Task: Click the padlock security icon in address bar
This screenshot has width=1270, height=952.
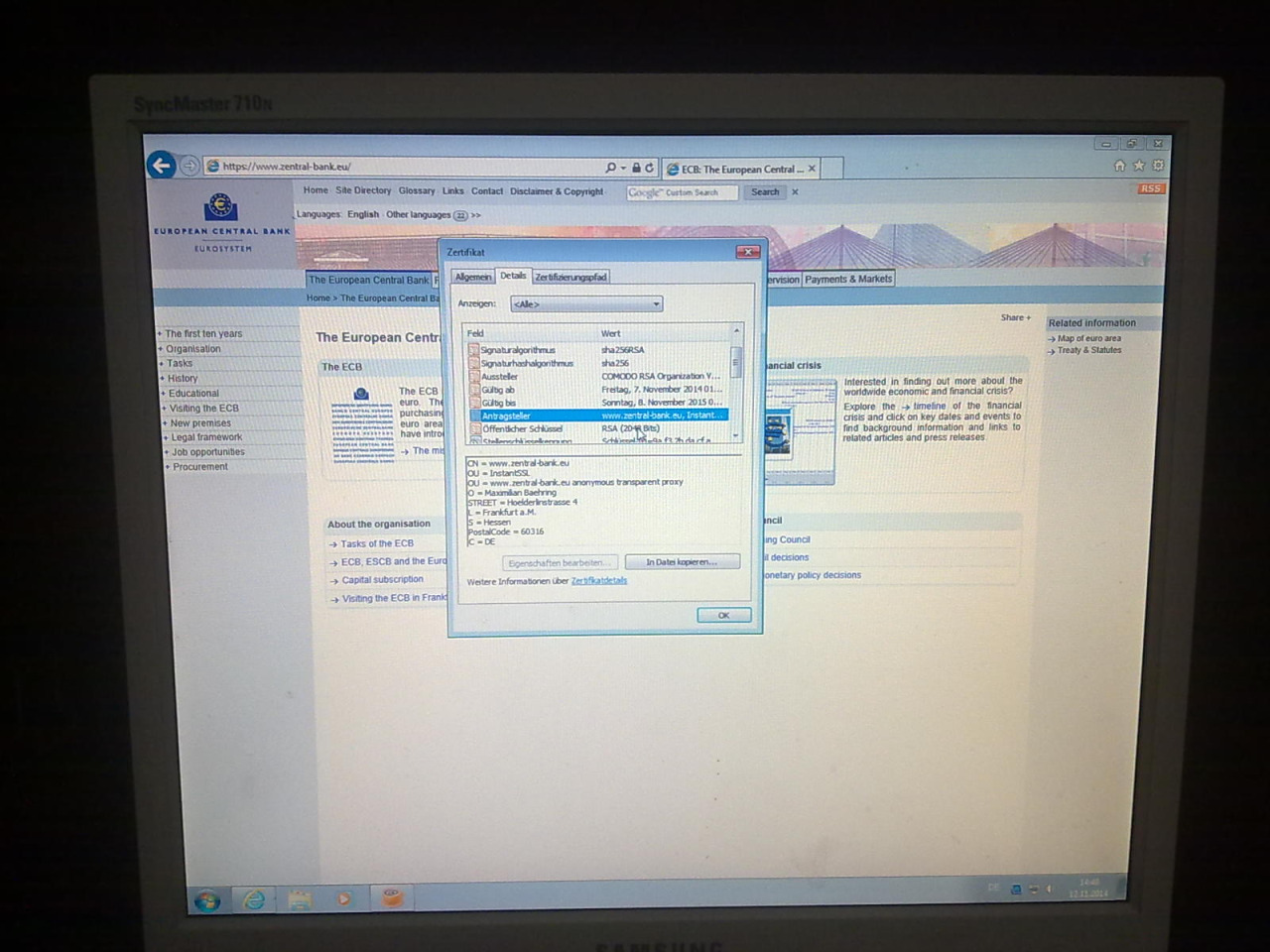Action: tap(636, 168)
